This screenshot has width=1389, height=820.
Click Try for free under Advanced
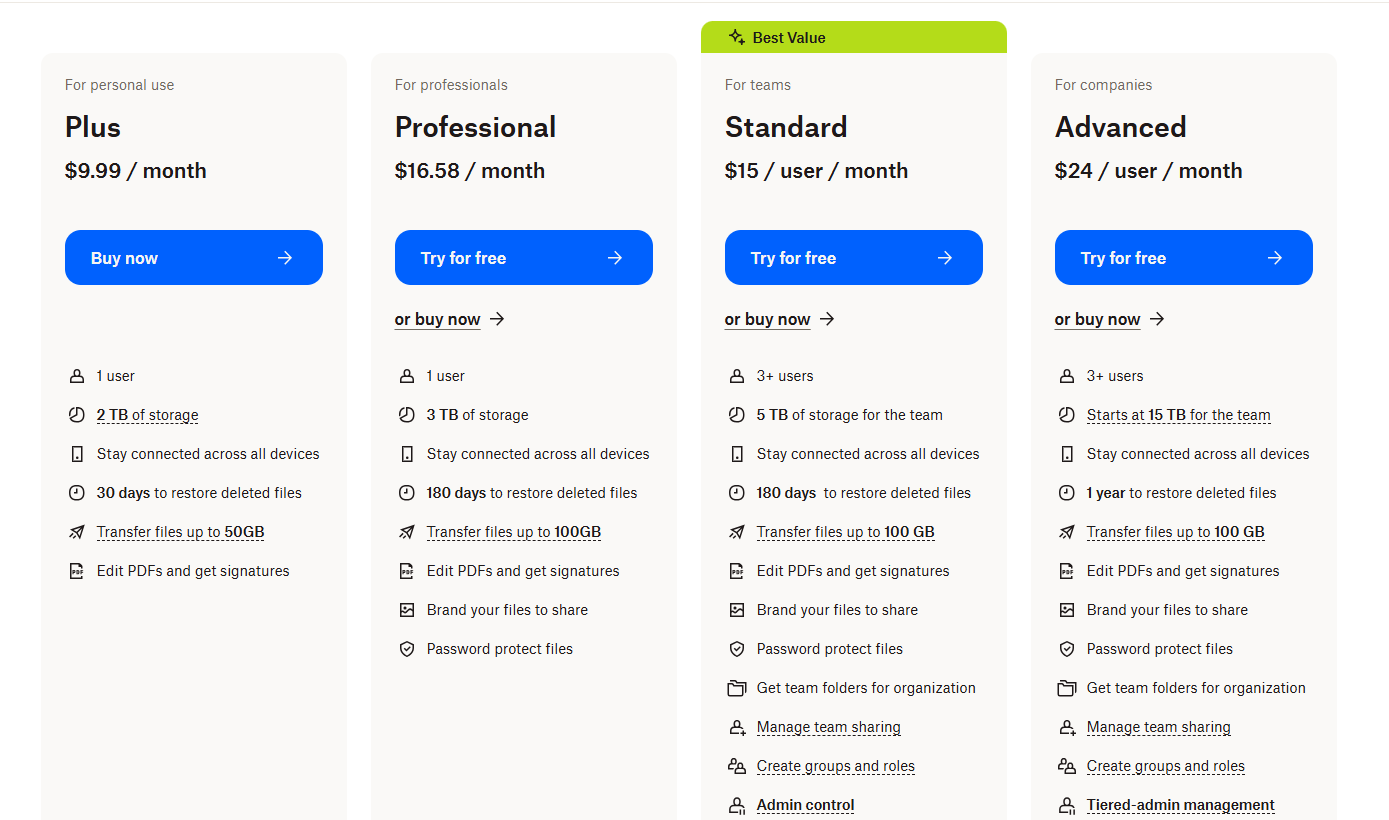coord(1184,258)
